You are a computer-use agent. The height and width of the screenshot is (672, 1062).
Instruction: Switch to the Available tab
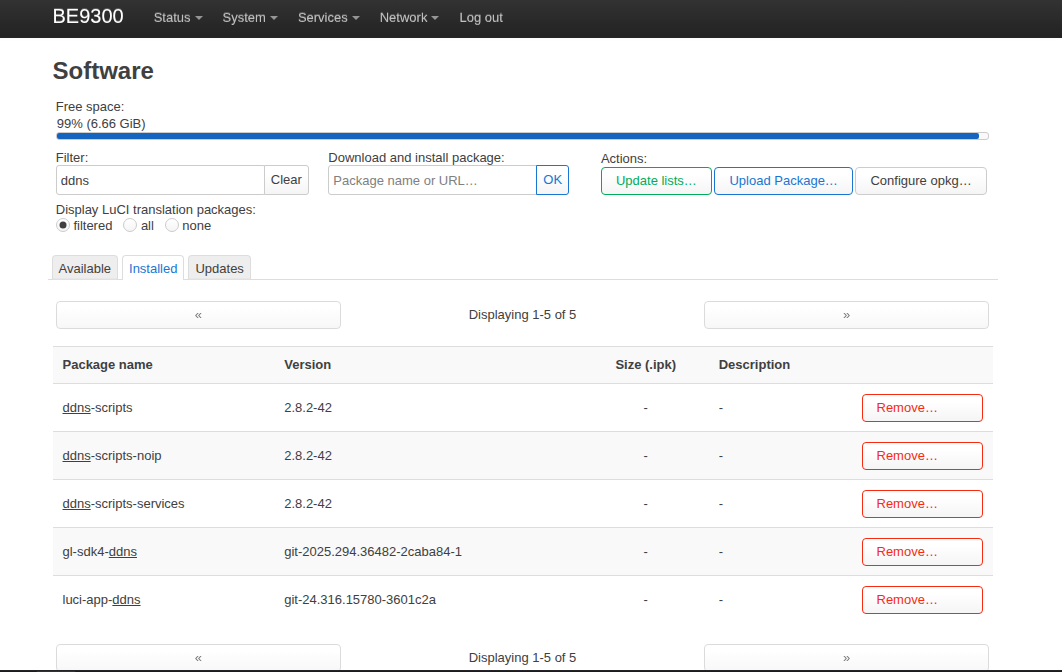85,268
